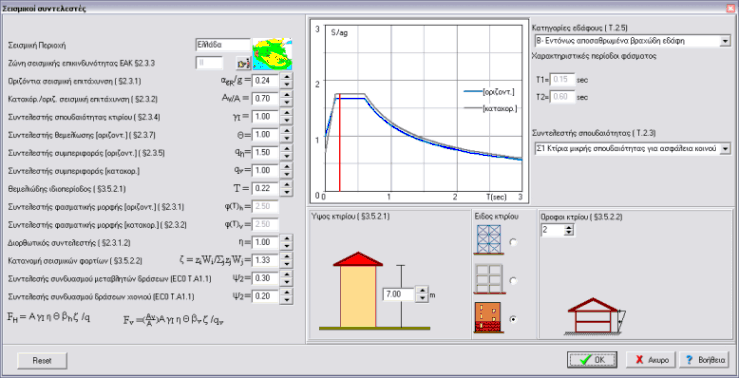Select the steel frame building icon

pos(489,239)
